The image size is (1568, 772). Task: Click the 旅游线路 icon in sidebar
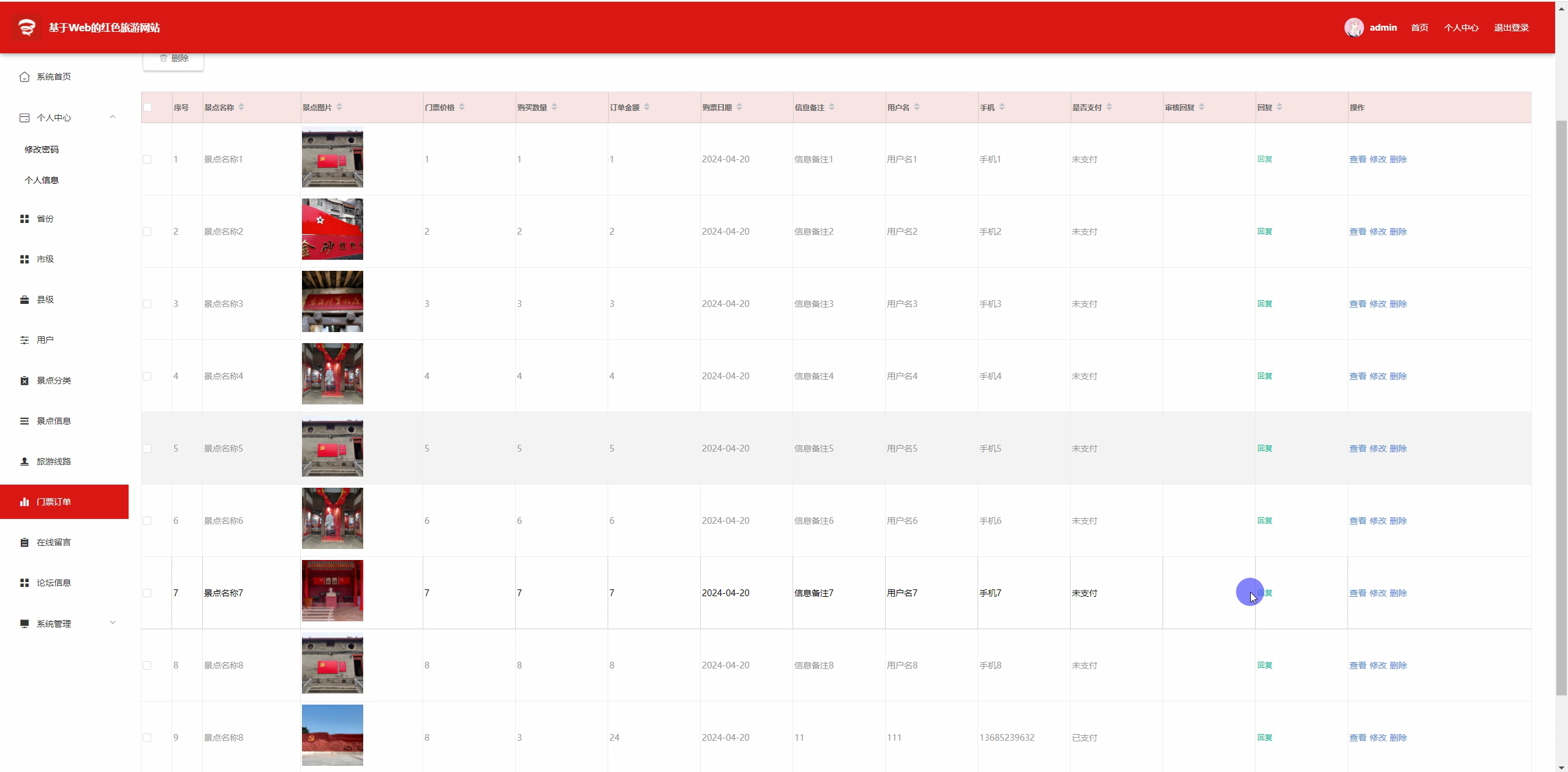tap(24, 461)
